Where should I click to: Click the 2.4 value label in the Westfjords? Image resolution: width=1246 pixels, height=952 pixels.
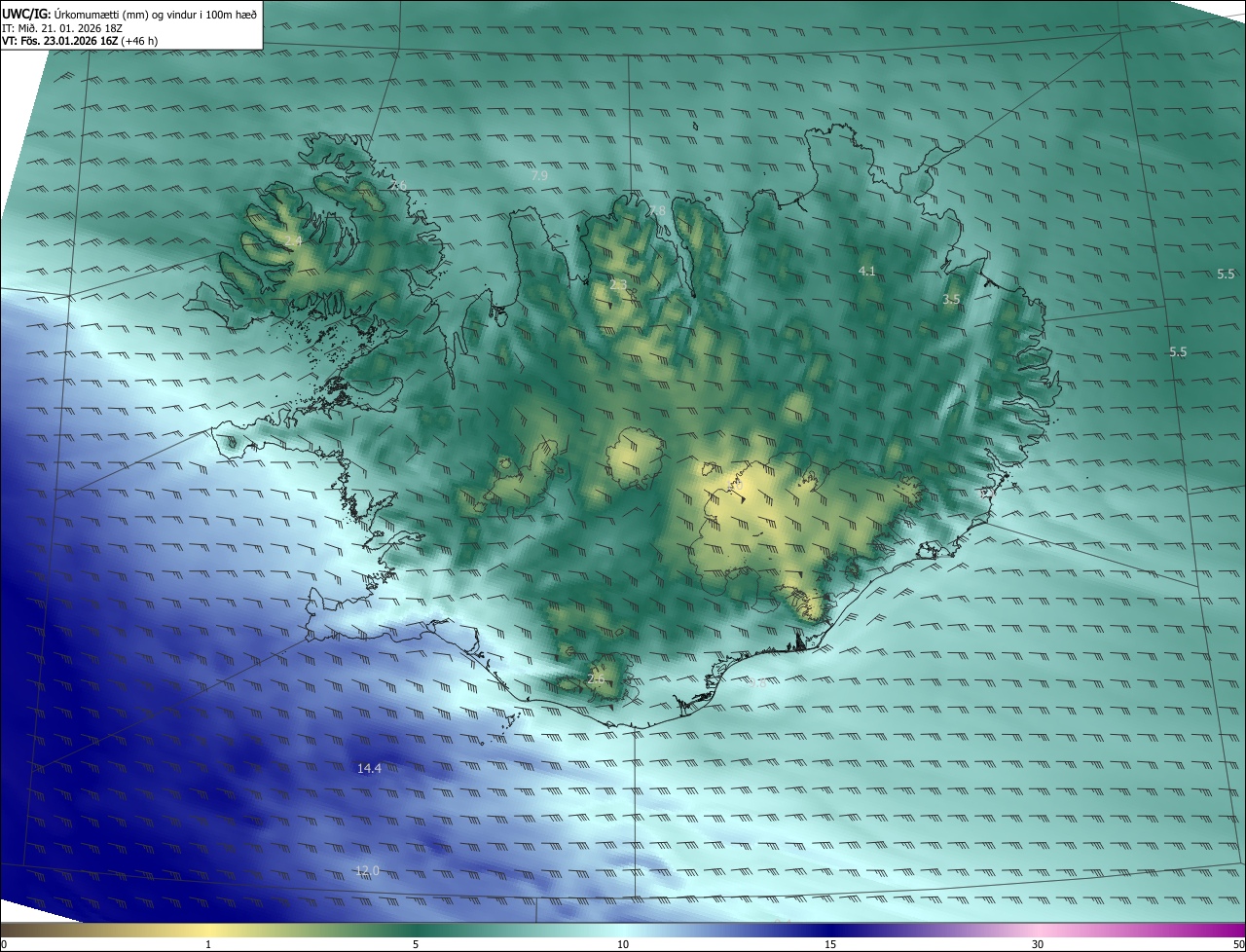tap(292, 239)
